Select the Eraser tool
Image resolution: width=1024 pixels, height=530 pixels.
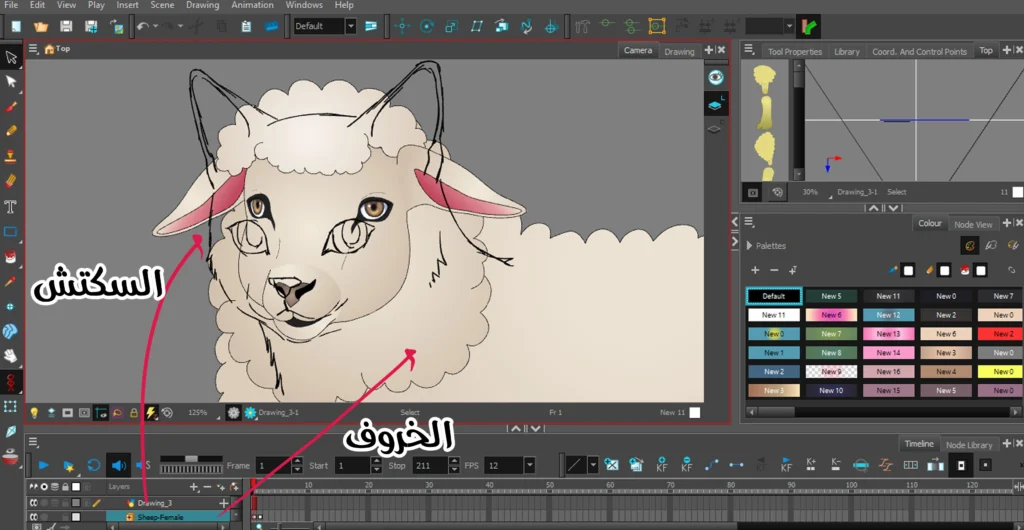[x=10, y=181]
